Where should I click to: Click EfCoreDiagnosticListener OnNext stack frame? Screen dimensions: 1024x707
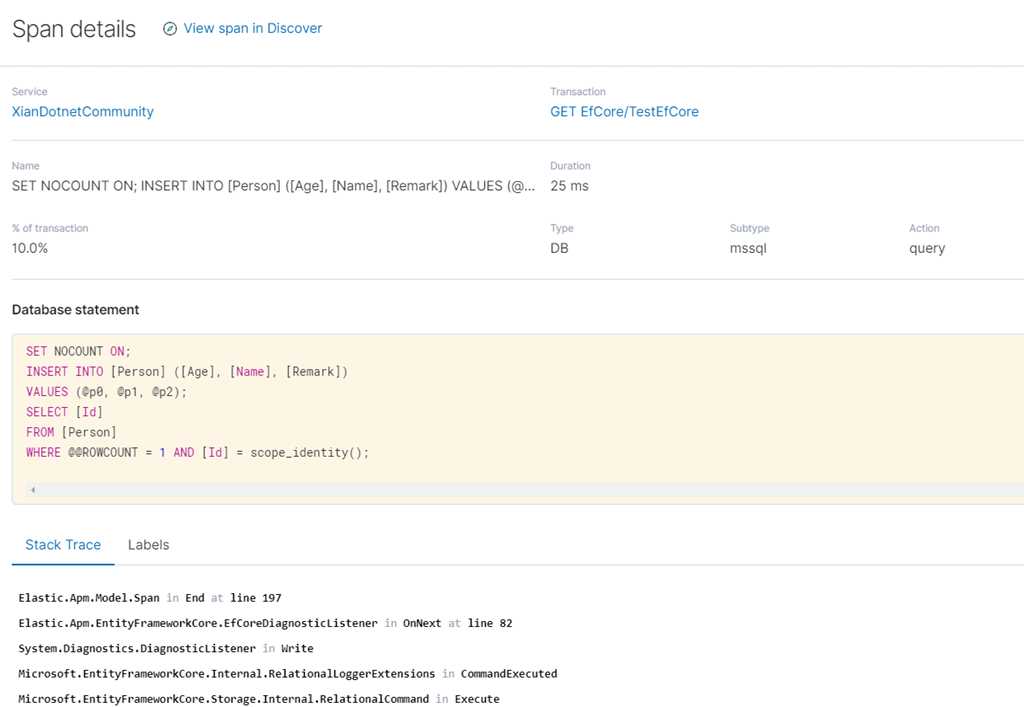[265, 623]
